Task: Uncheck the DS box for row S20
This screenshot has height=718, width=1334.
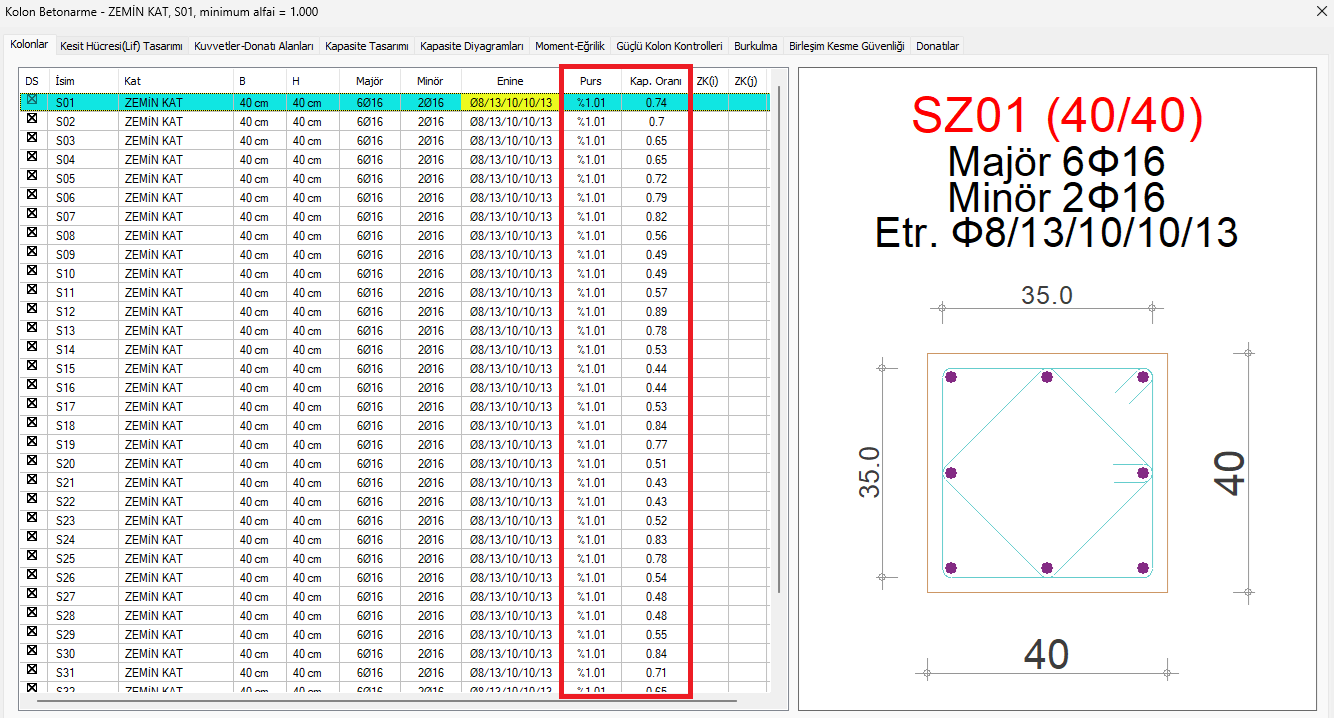Action: coord(32,463)
